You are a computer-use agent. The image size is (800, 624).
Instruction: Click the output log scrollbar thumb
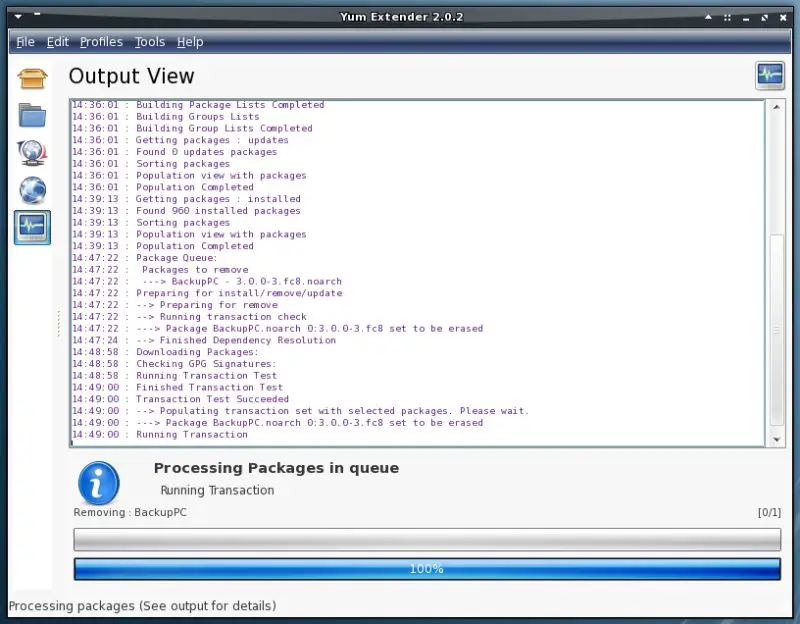[x=776, y=330]
